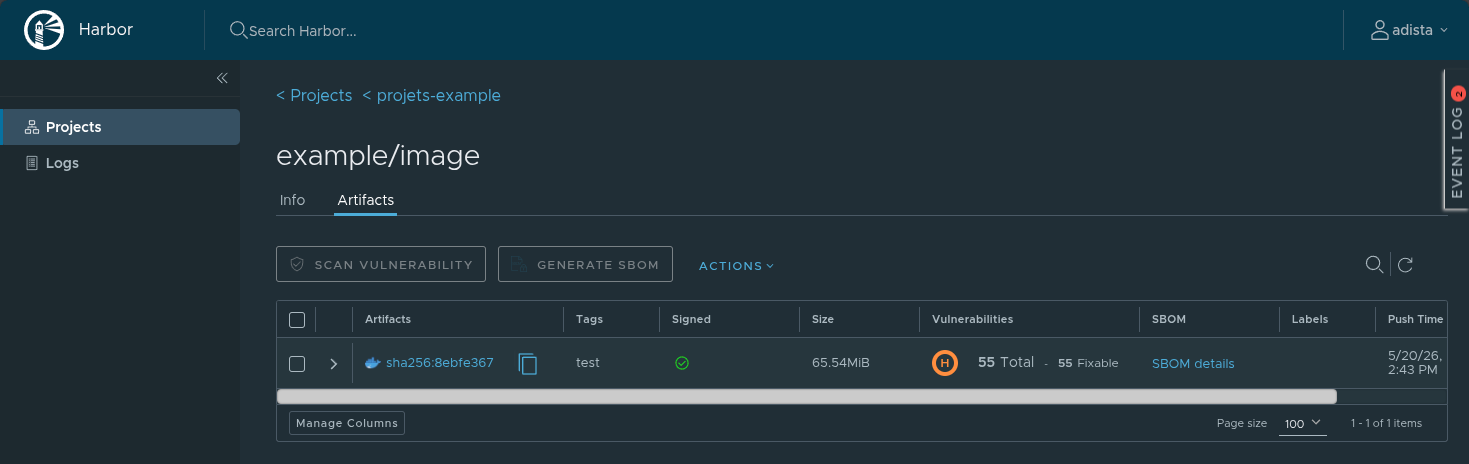Open the Page size 100 dropdown
This screenshot has height=464, width=1469.
tap(1302, 423)
